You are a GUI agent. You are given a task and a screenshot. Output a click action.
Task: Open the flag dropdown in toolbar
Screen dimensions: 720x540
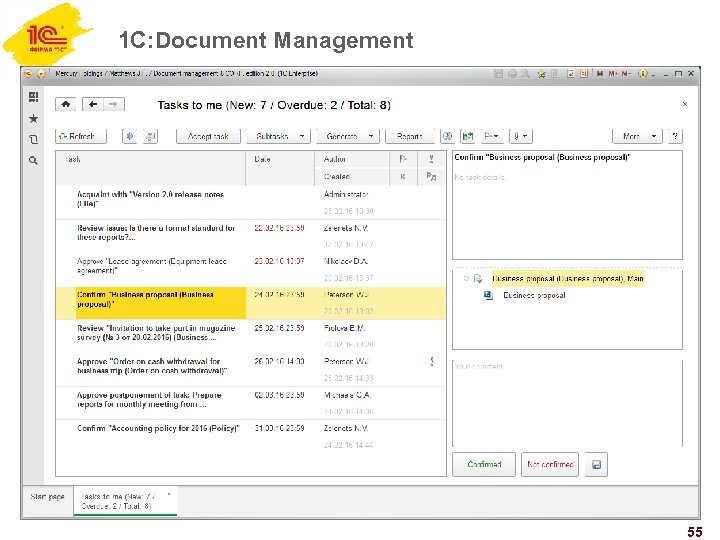(491, 136)
